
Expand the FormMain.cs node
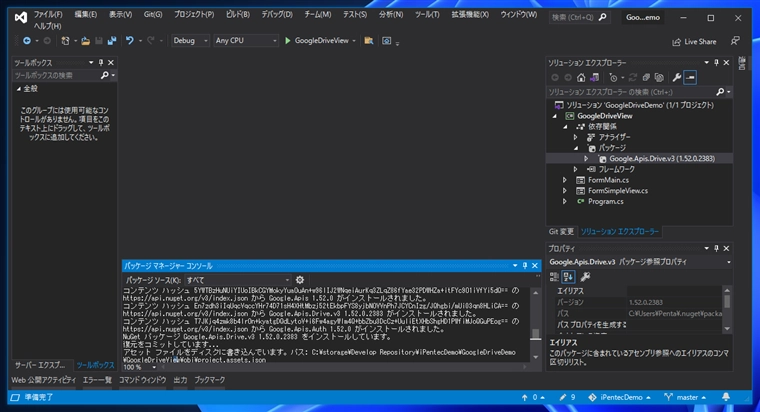click(565, 180)
